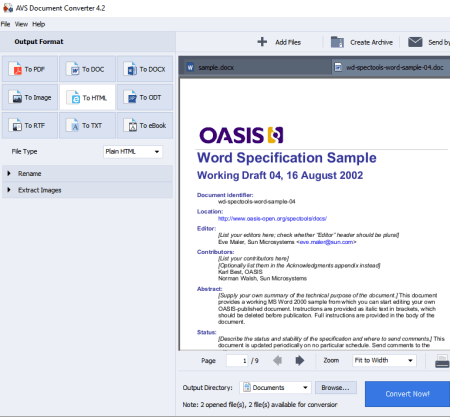The image size is (450, 417).
Task: Click the page number input field
Action: (237, 361)
